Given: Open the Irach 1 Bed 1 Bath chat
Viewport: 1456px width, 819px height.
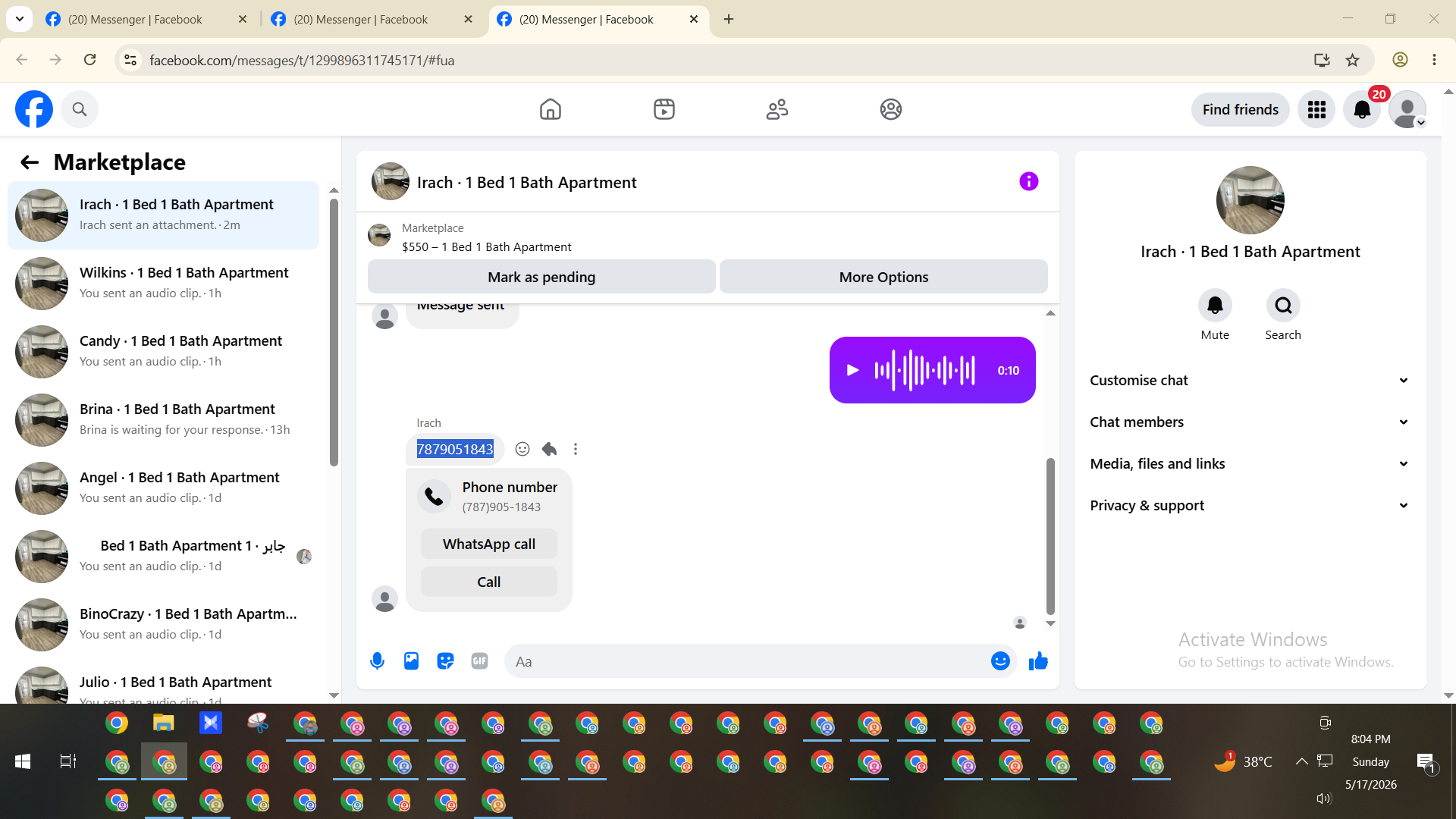Looking at the screenshot, I should [x=163, y=215].
